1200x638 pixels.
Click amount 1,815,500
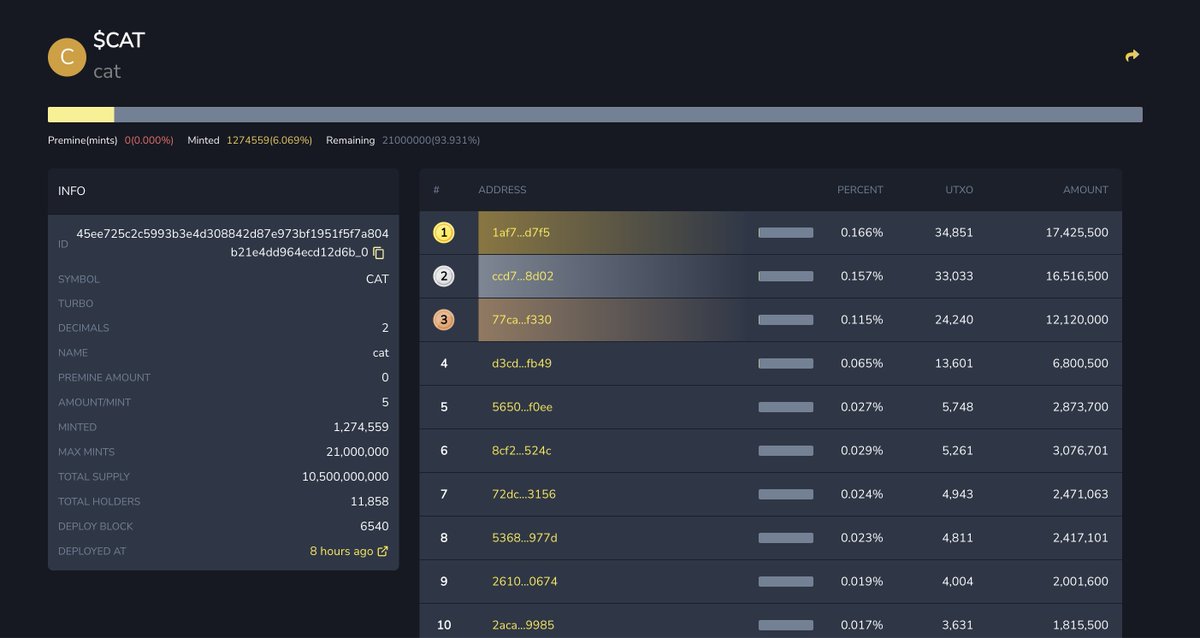[x=1080, y=625]
